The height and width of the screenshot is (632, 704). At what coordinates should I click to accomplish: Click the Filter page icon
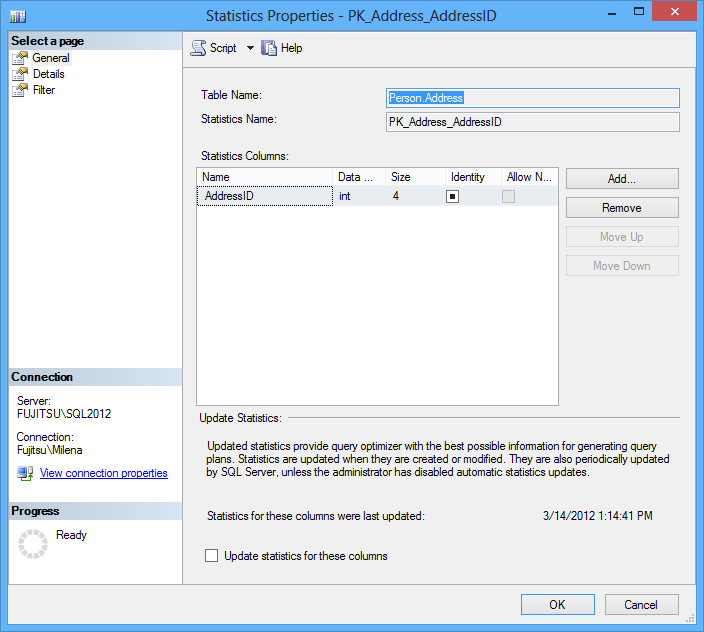coord(19,90)
